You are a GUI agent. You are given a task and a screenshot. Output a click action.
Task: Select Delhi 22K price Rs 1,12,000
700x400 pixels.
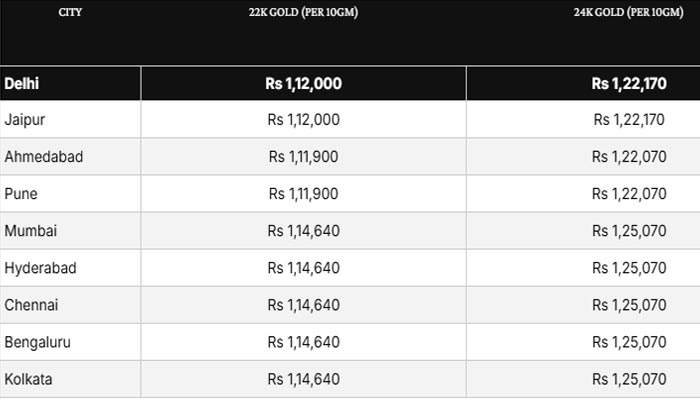click(x=304, y=84)
